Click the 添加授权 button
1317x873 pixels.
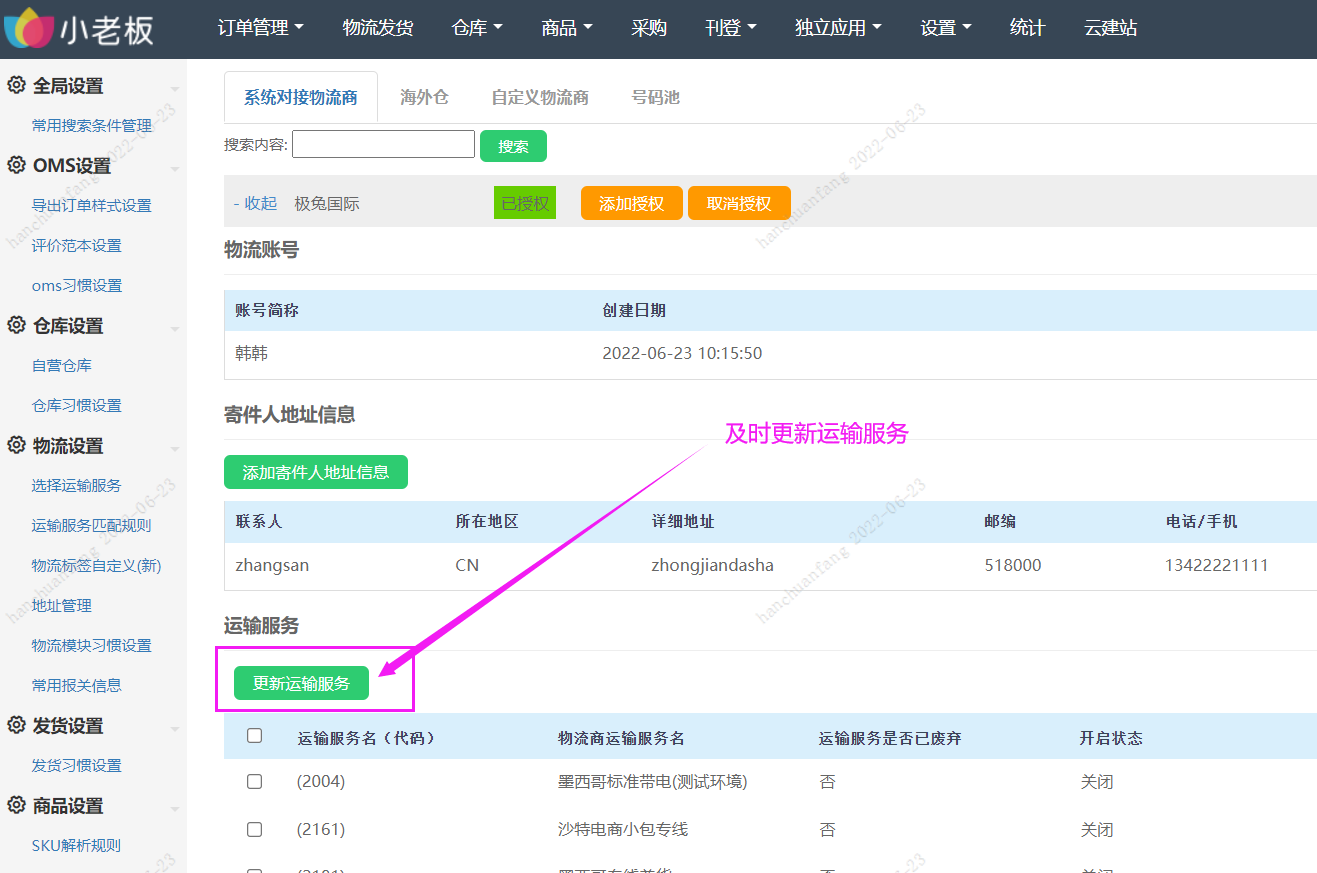[631, 203]
